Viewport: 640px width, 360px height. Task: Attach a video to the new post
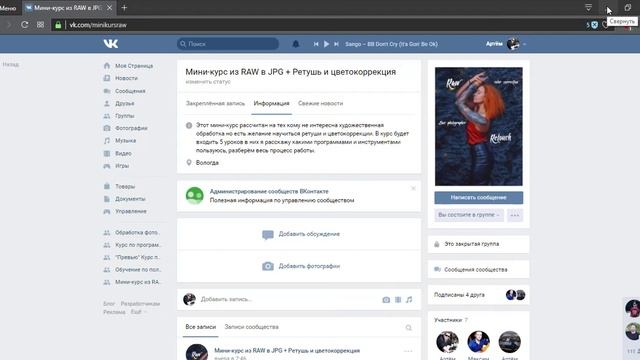pos(398,300)
